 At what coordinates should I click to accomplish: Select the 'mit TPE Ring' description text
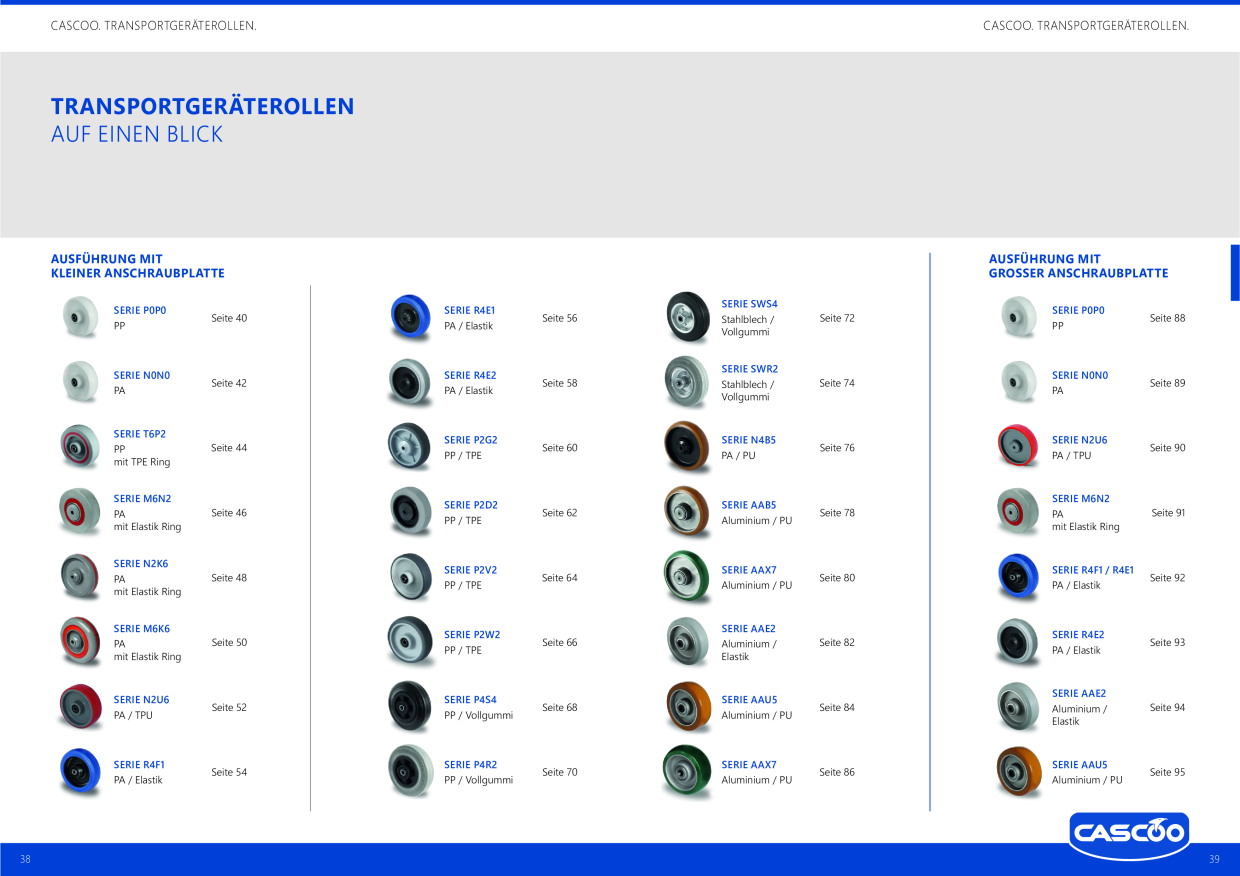click(142, 462)
